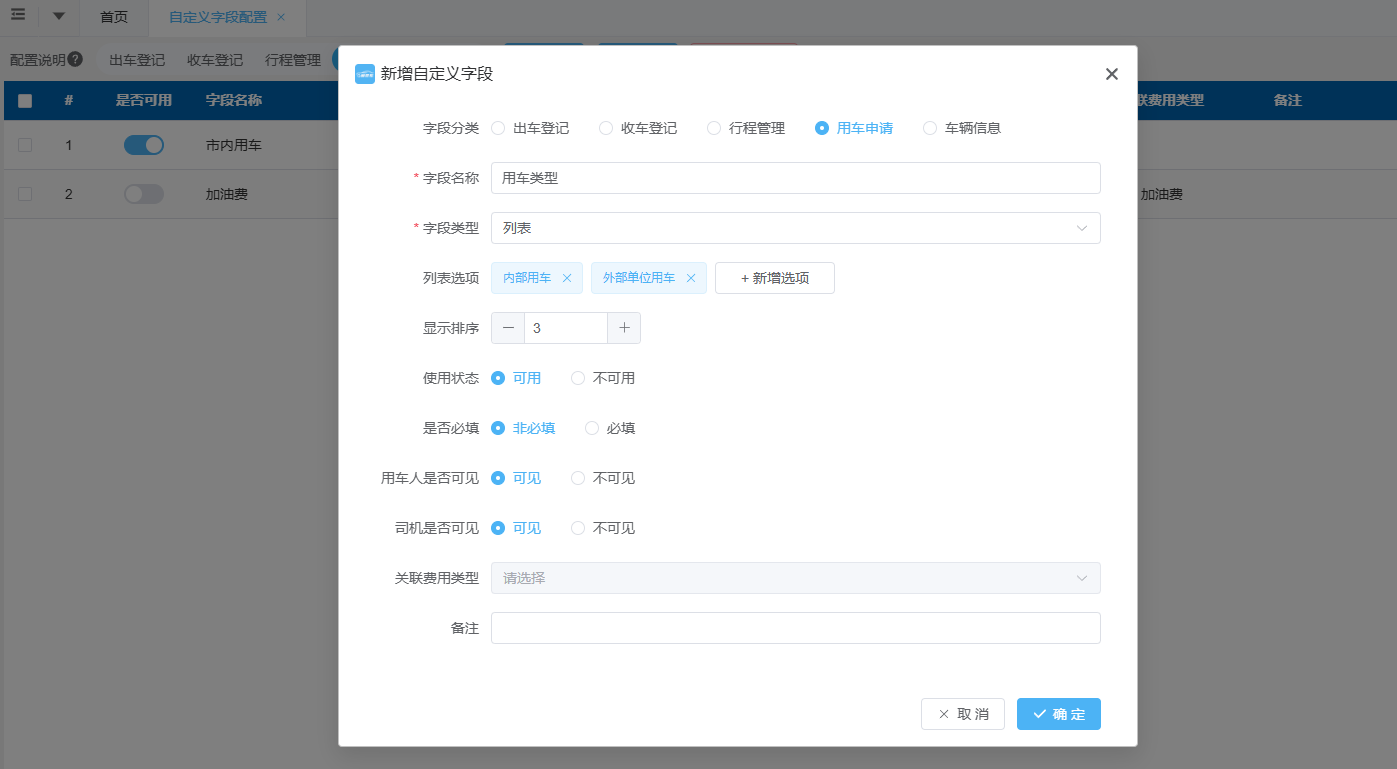This screenshot has height=769, width=1397.
Task: Click the 备注 input field
Action: click(795, 628)
